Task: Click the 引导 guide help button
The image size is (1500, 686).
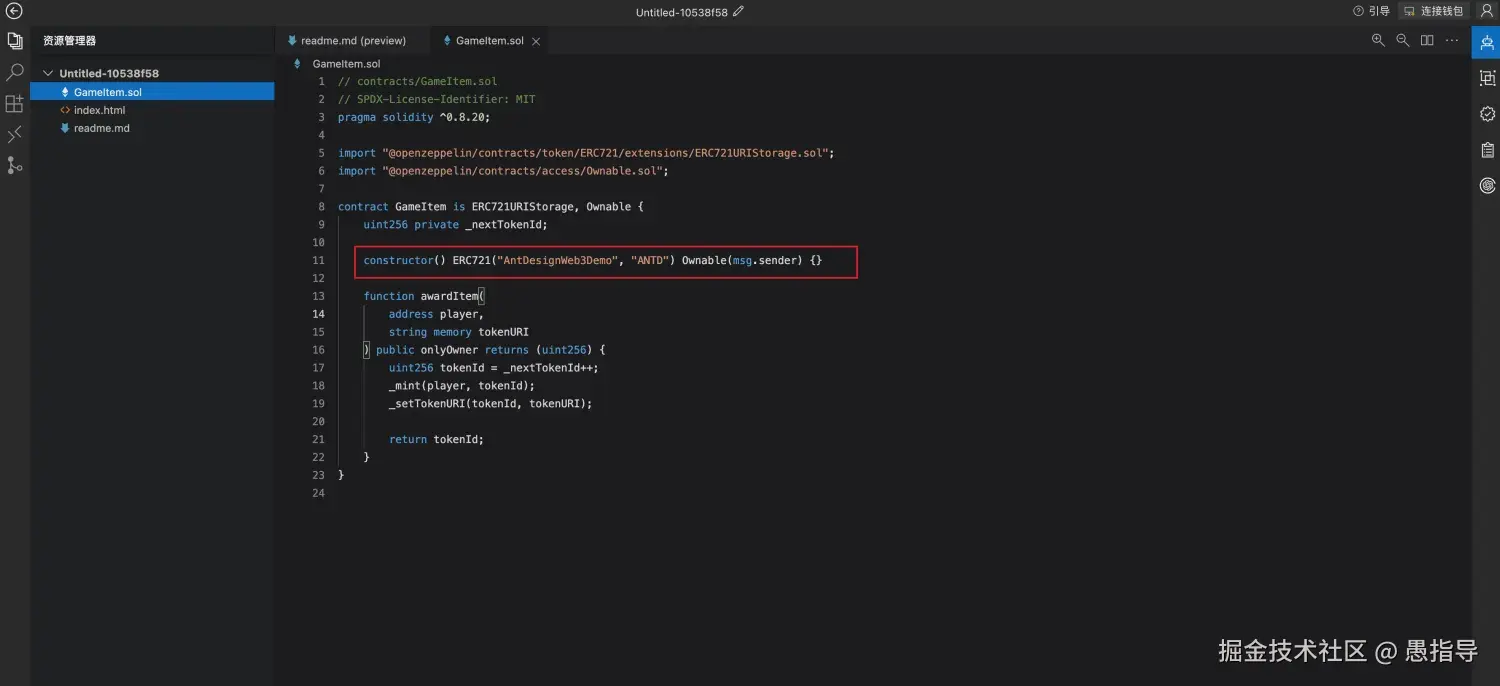Action: coord(1371,11)
